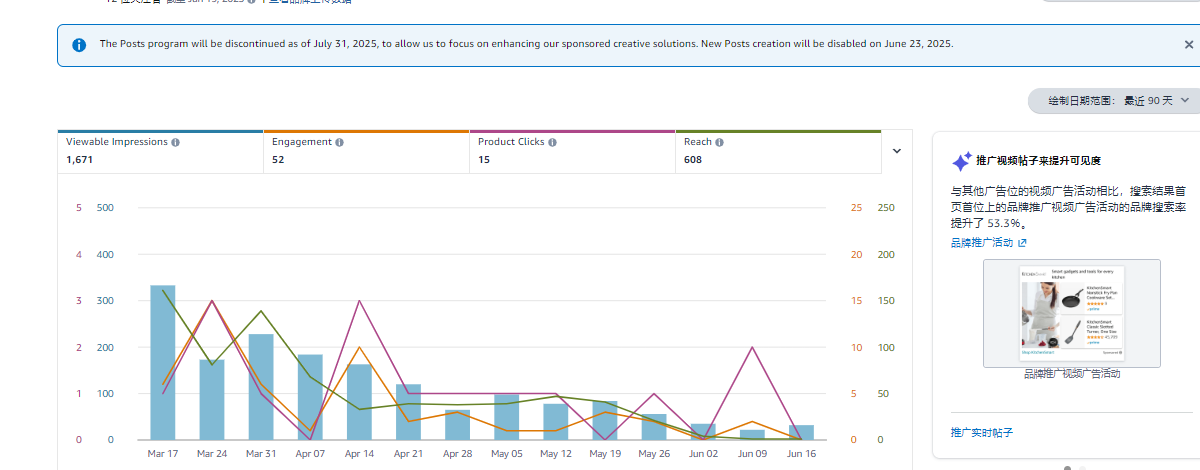
Task: Click the sponsored brands video ad thumbnail
Action: [x=1072, y=313]
